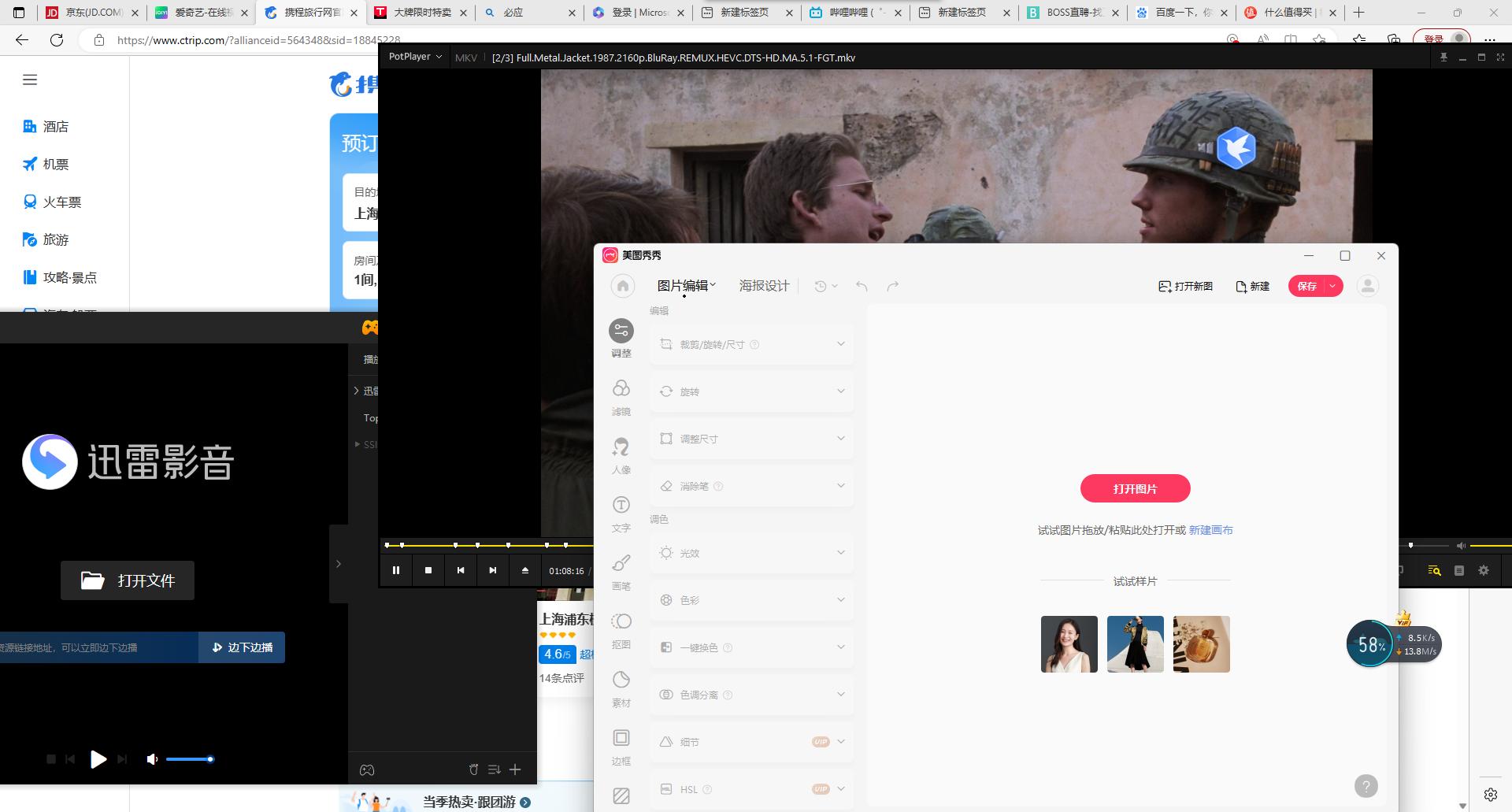Select the perfume bottle sample thumbnail
1512x812 pixels.
click(x=1201, y=644)
